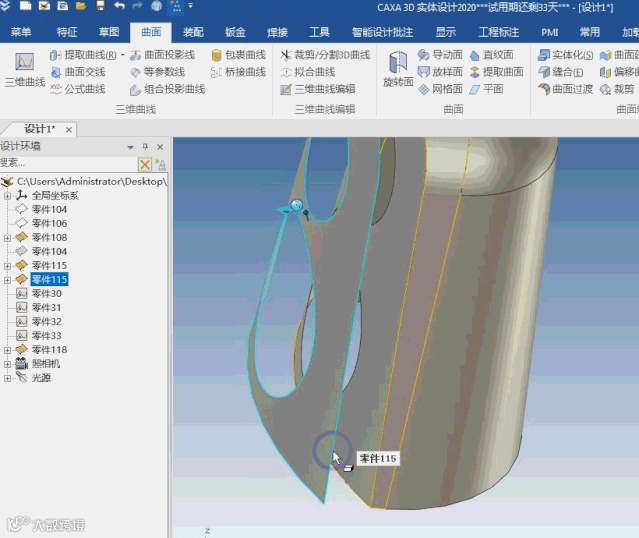Select the 裁剪 surface tool
This screenshot has height=538, width=639.
[617, 89]
